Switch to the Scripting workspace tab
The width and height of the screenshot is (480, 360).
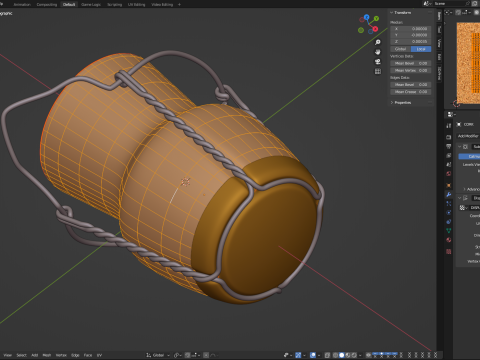coord(114,5)
